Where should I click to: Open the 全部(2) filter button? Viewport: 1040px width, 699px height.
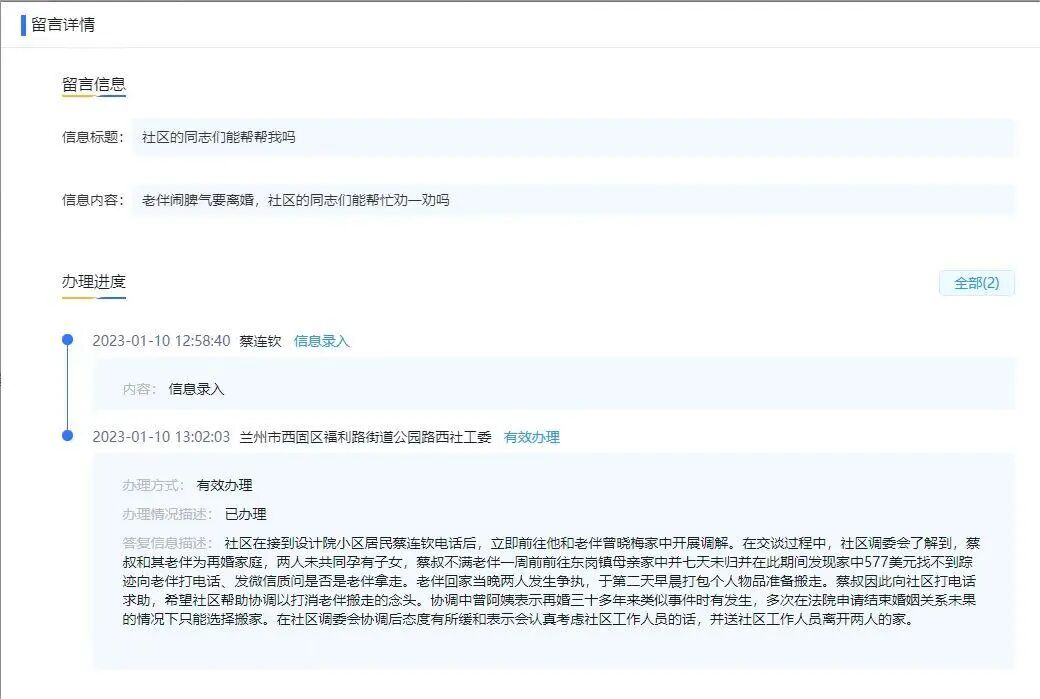(x=977, y=284)
